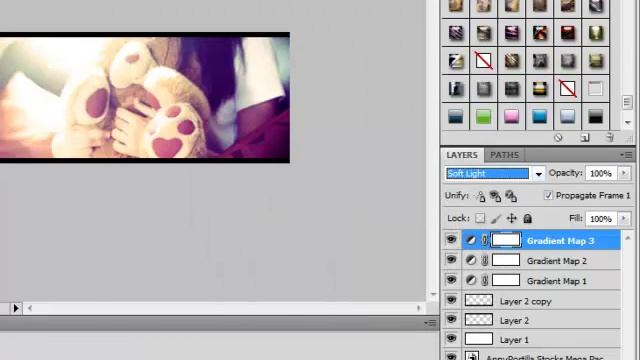Open the Layers panel options menu
The width and height of the screenshot is (640, 360).
(626, 155)
